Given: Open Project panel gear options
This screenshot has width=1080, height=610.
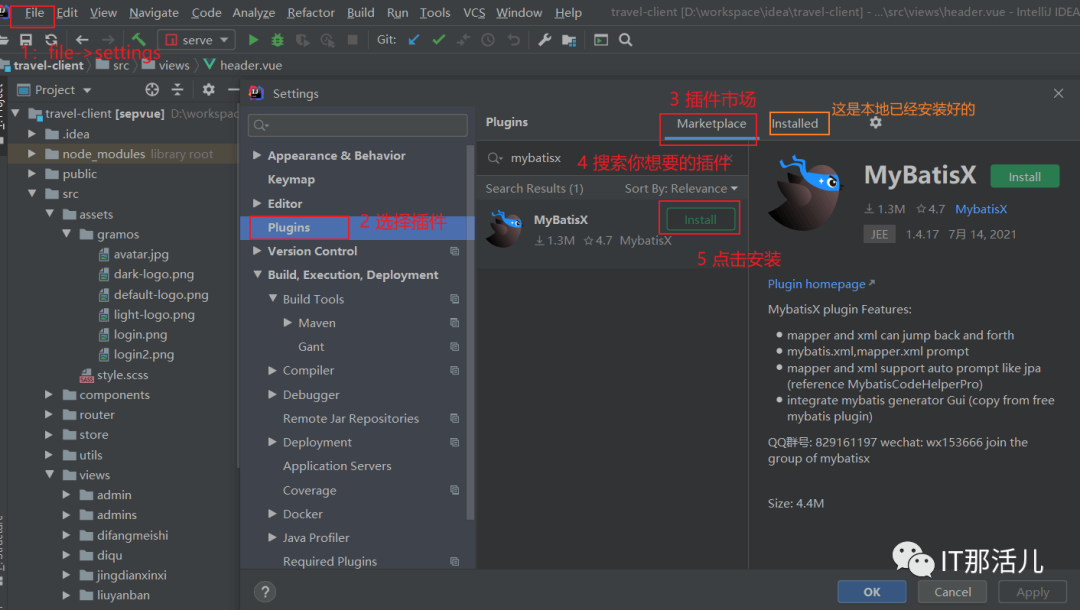Looking at the screenshot, I should coord(209,90).
